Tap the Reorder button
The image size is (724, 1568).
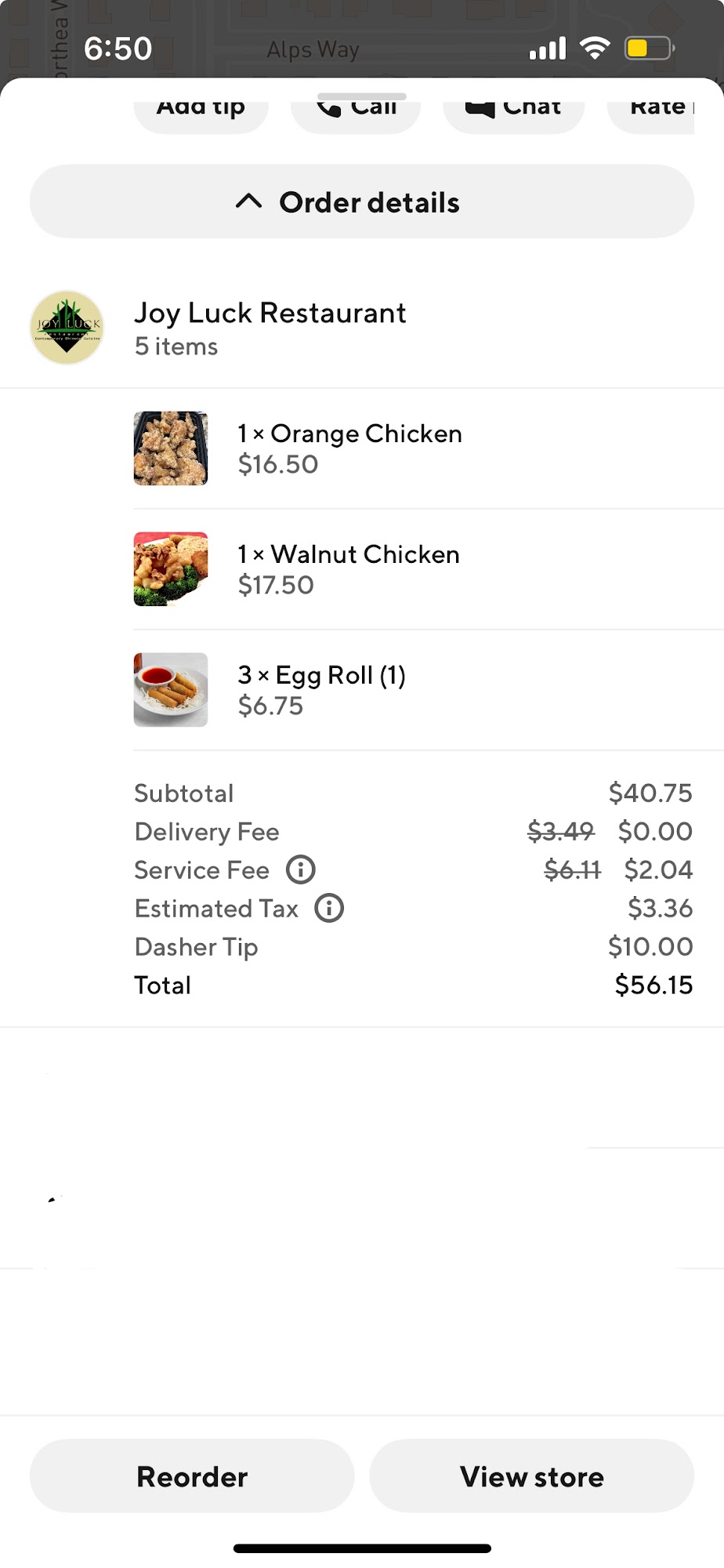click(192, 1476)
